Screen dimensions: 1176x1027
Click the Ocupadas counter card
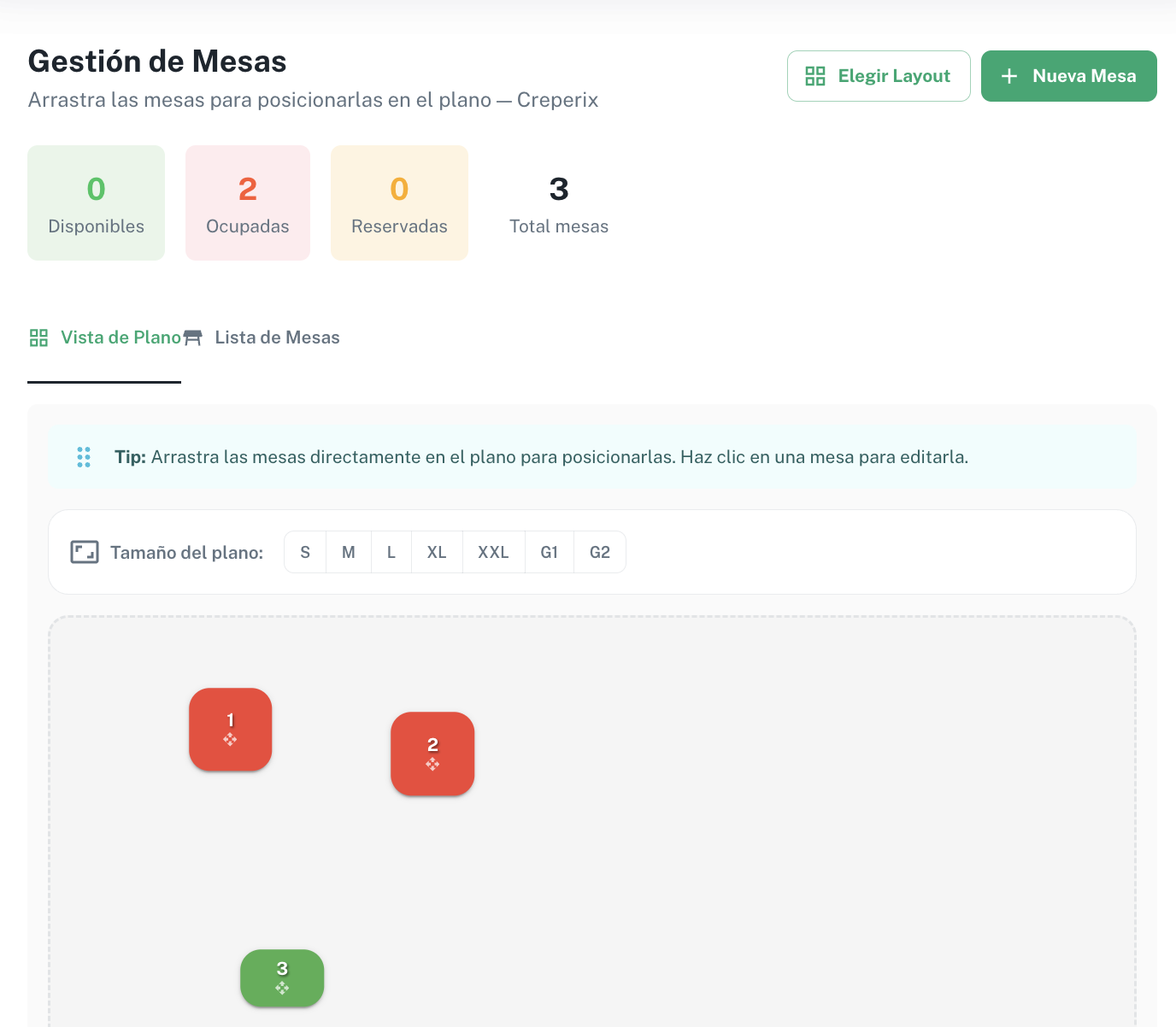coord(248,202)
